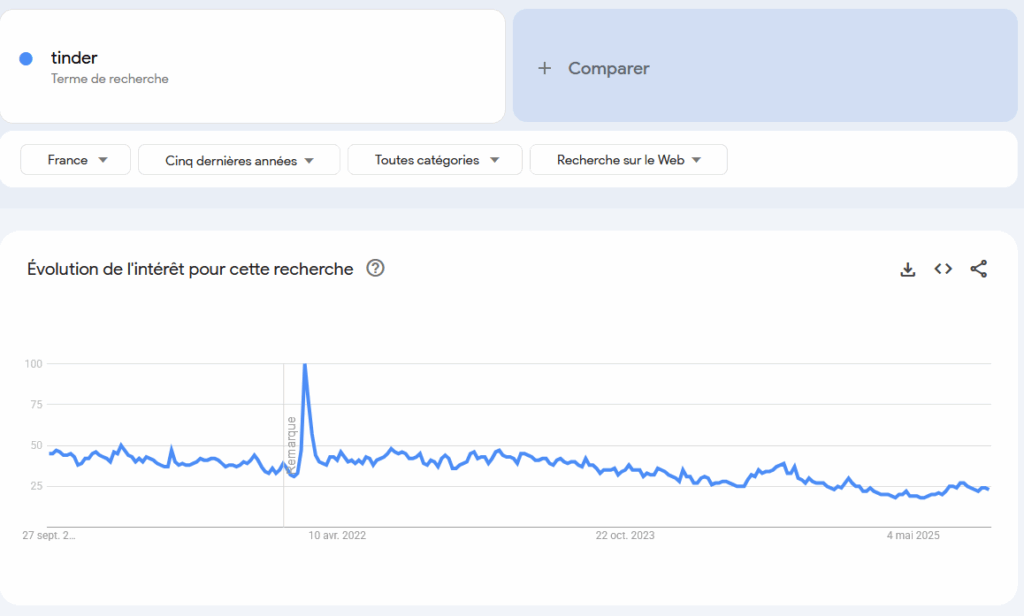Click the peak spike at 100 on the graph
1024x616 pixels.
click(x=304, y=366)
